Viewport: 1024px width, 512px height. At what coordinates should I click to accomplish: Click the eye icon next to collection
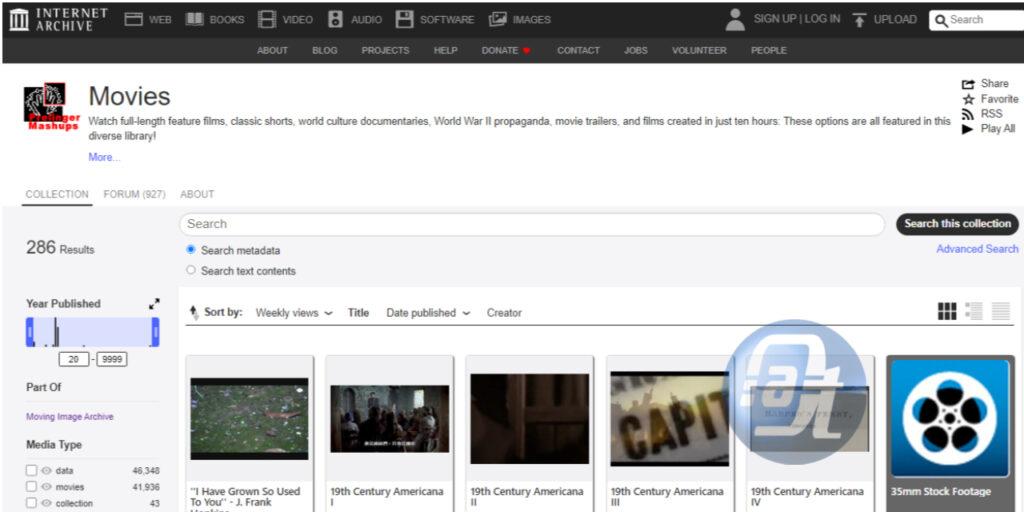click(46, 504)
